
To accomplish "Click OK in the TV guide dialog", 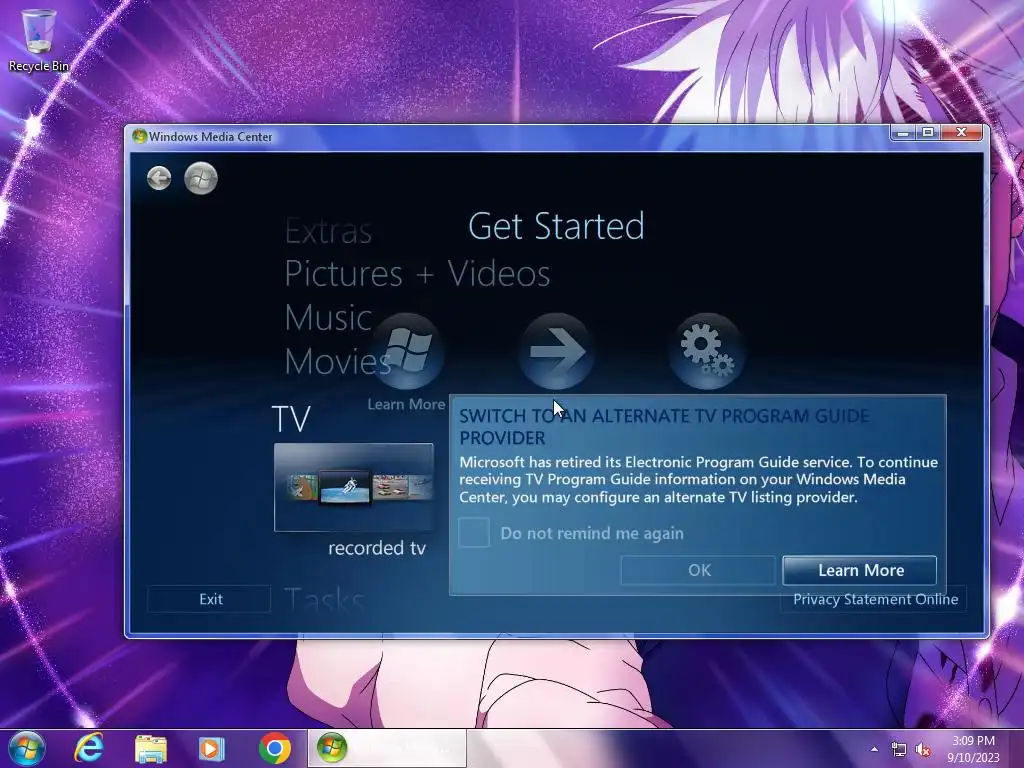I will tap(698, 570).
